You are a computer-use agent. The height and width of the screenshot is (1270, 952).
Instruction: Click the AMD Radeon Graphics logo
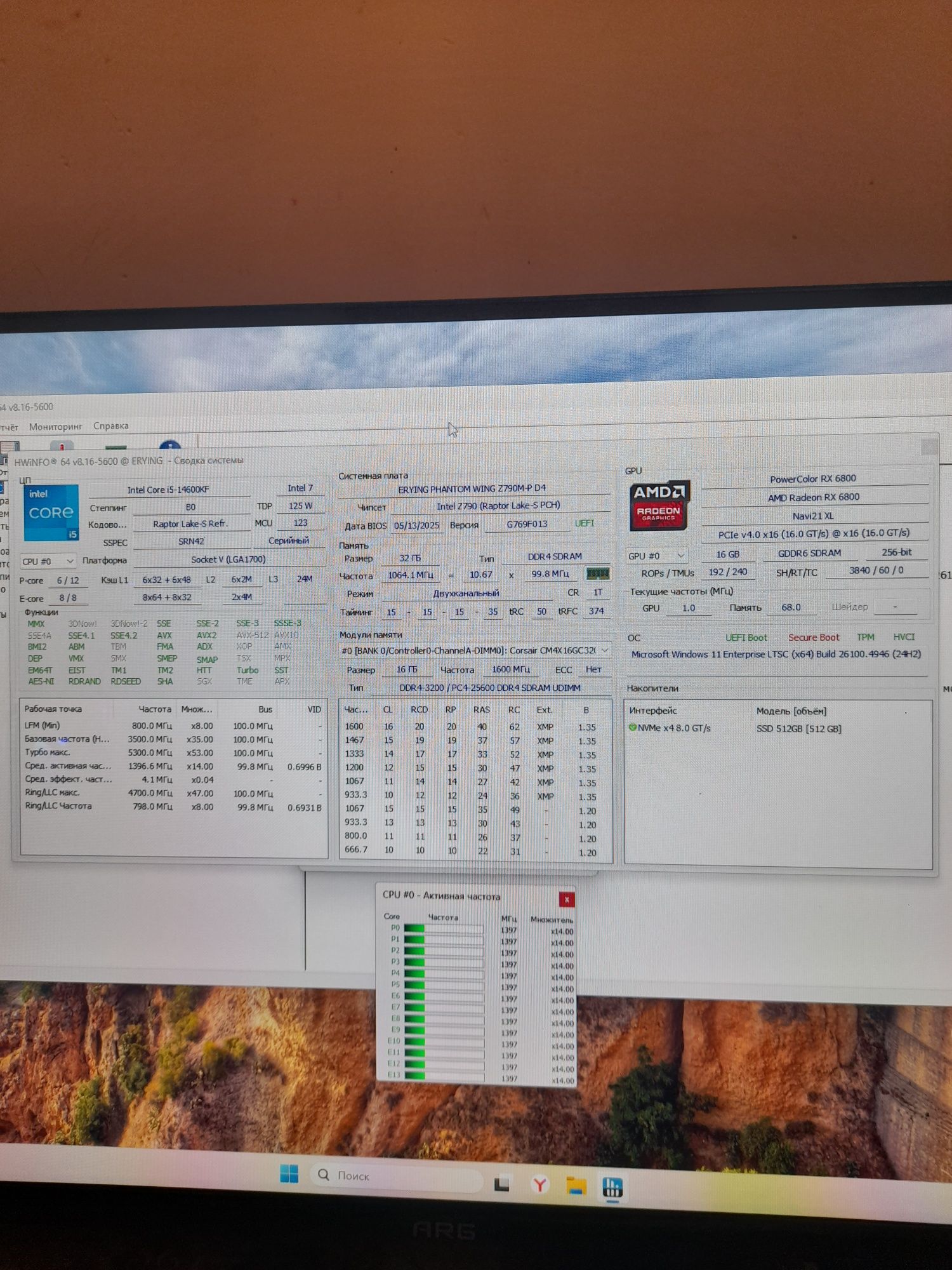[x=659, y=506]
